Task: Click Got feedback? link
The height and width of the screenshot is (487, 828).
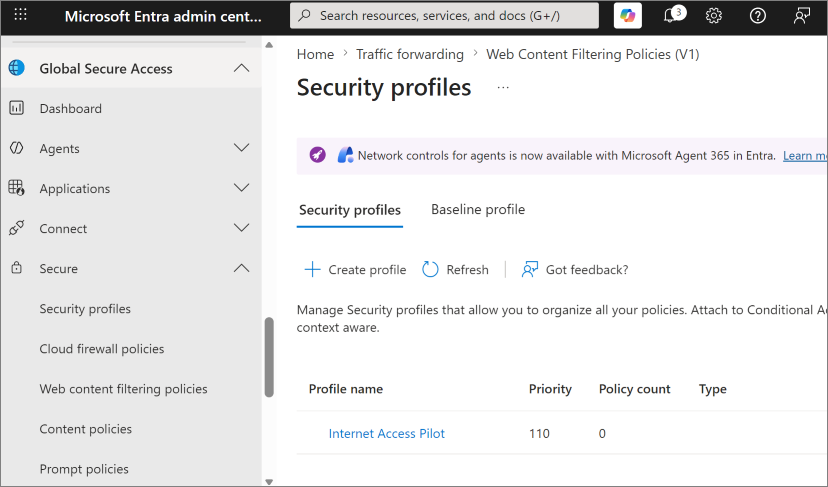Action: point(587,270)
